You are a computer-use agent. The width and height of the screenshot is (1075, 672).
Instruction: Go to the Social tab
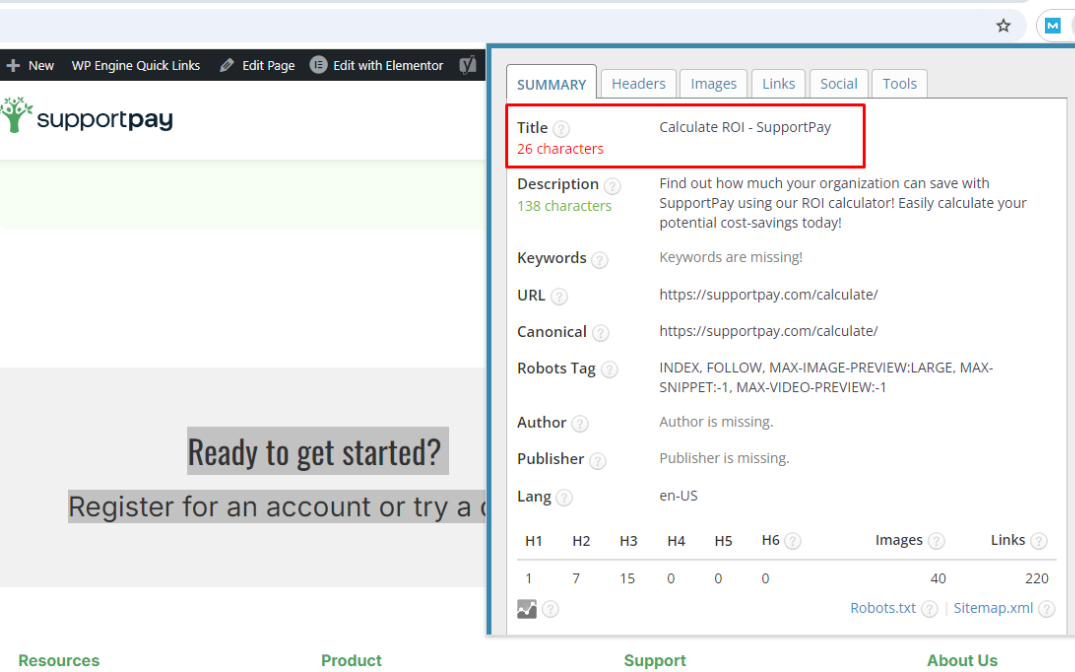click(x=838, y=84)
